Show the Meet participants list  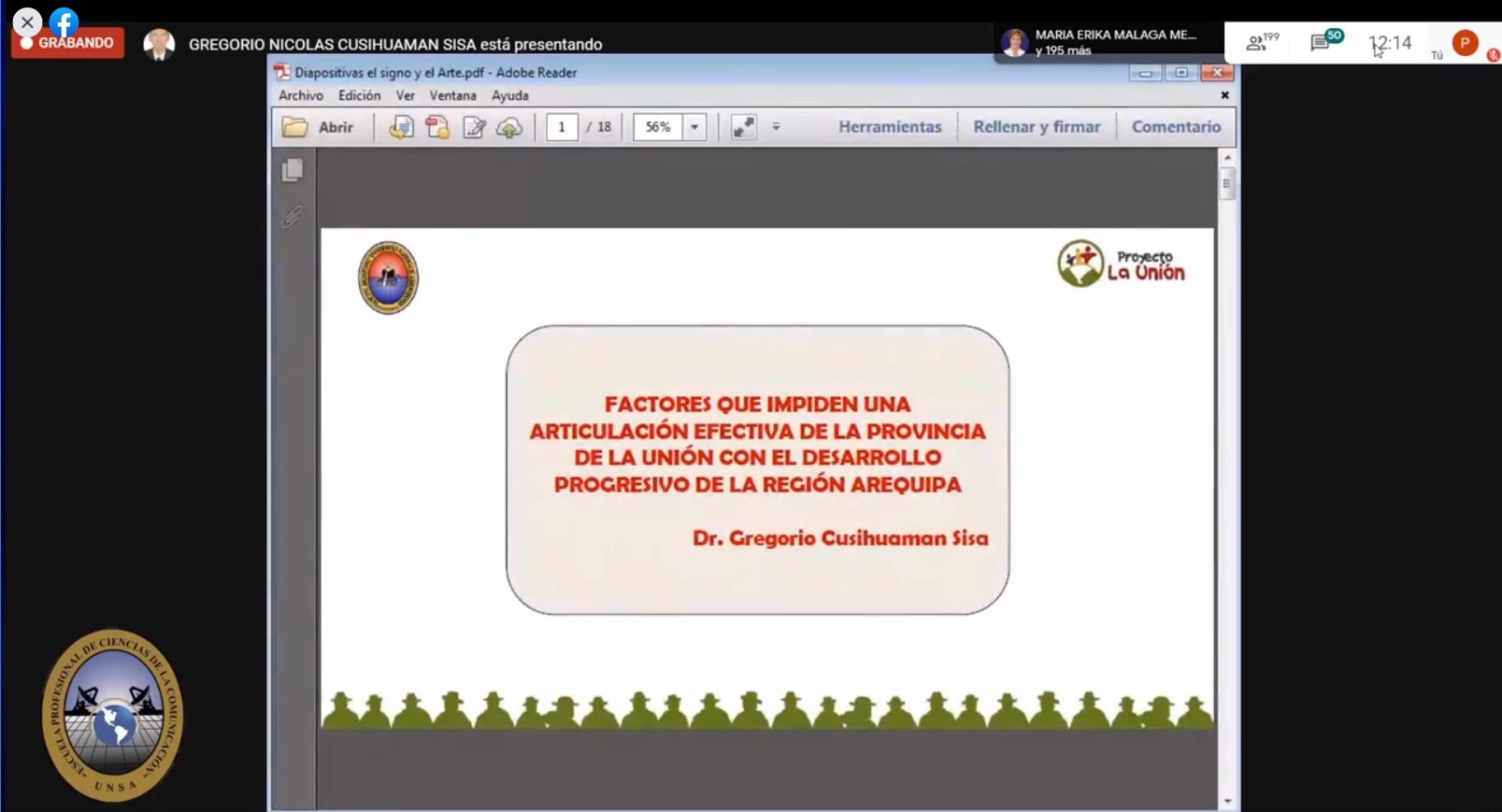pos(1258,43)
